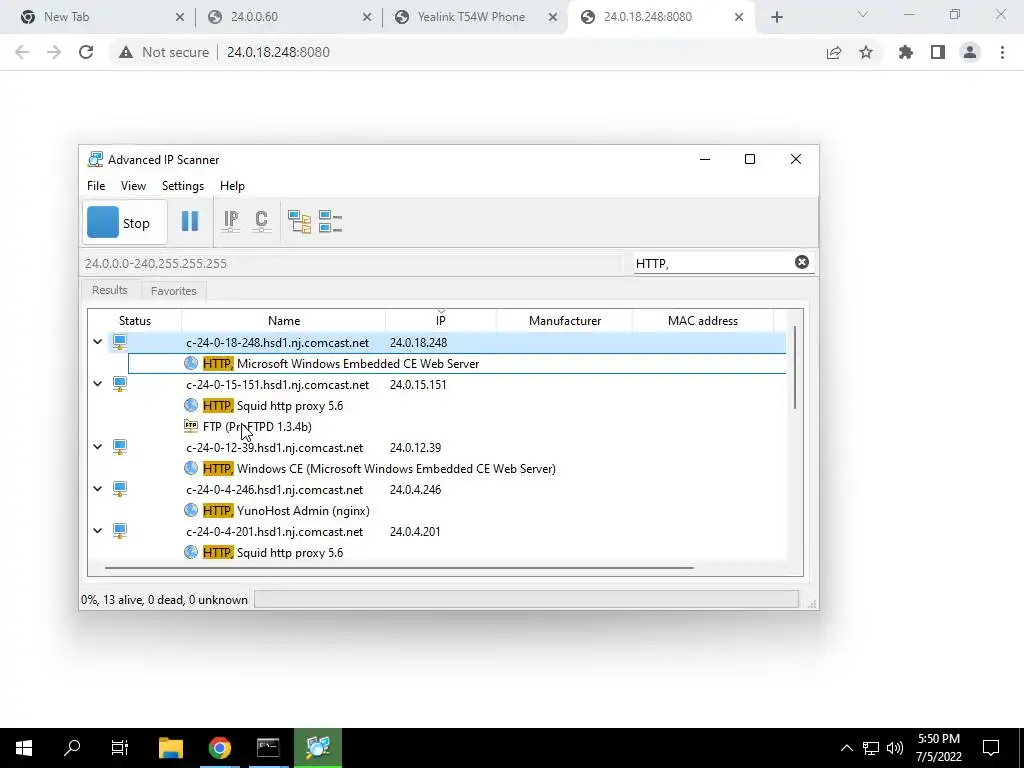Open the Windows Start menu
This screenshot has height=768, width=1024.
(x=24, y=748)
